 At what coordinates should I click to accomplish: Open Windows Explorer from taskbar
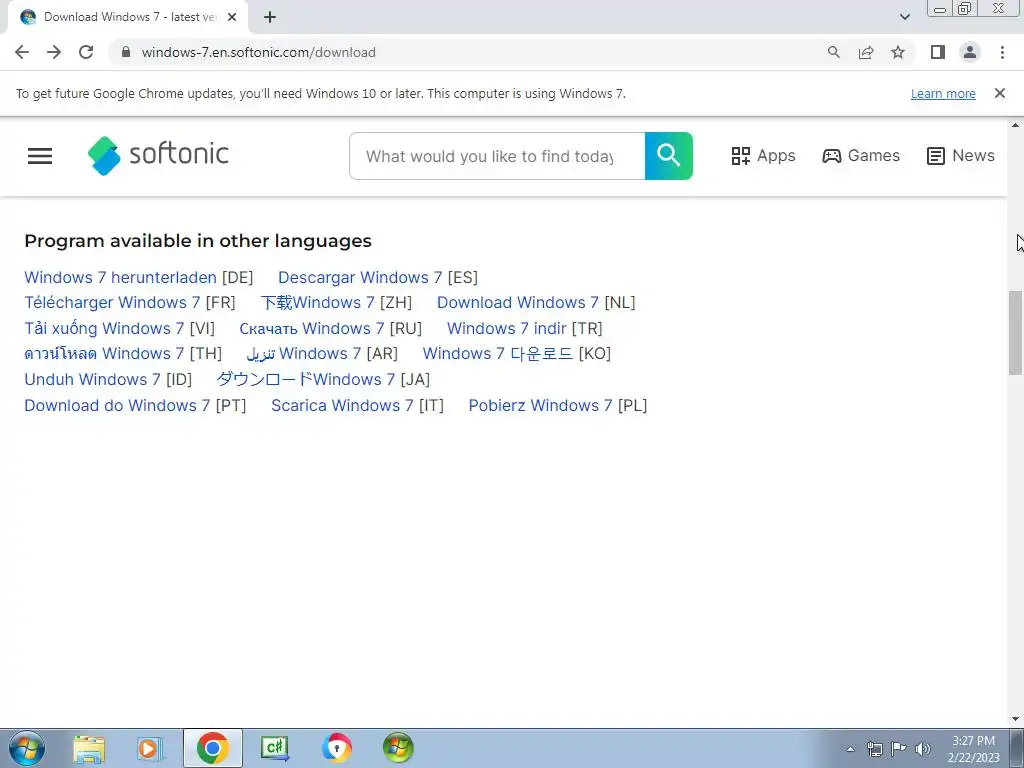88,748
